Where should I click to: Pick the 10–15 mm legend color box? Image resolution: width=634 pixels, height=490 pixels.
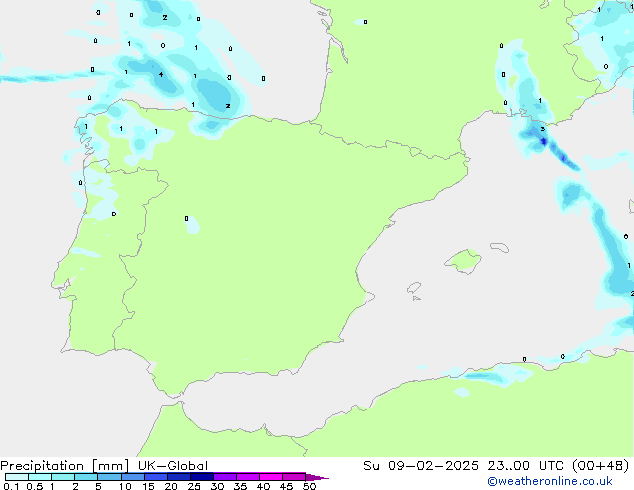point(132,477)
